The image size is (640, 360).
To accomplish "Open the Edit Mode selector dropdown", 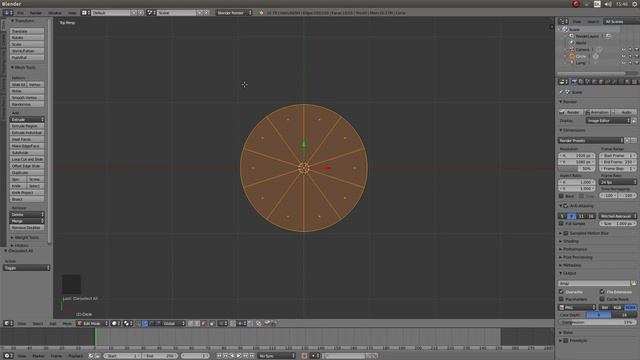I will [x=93, y=323].
